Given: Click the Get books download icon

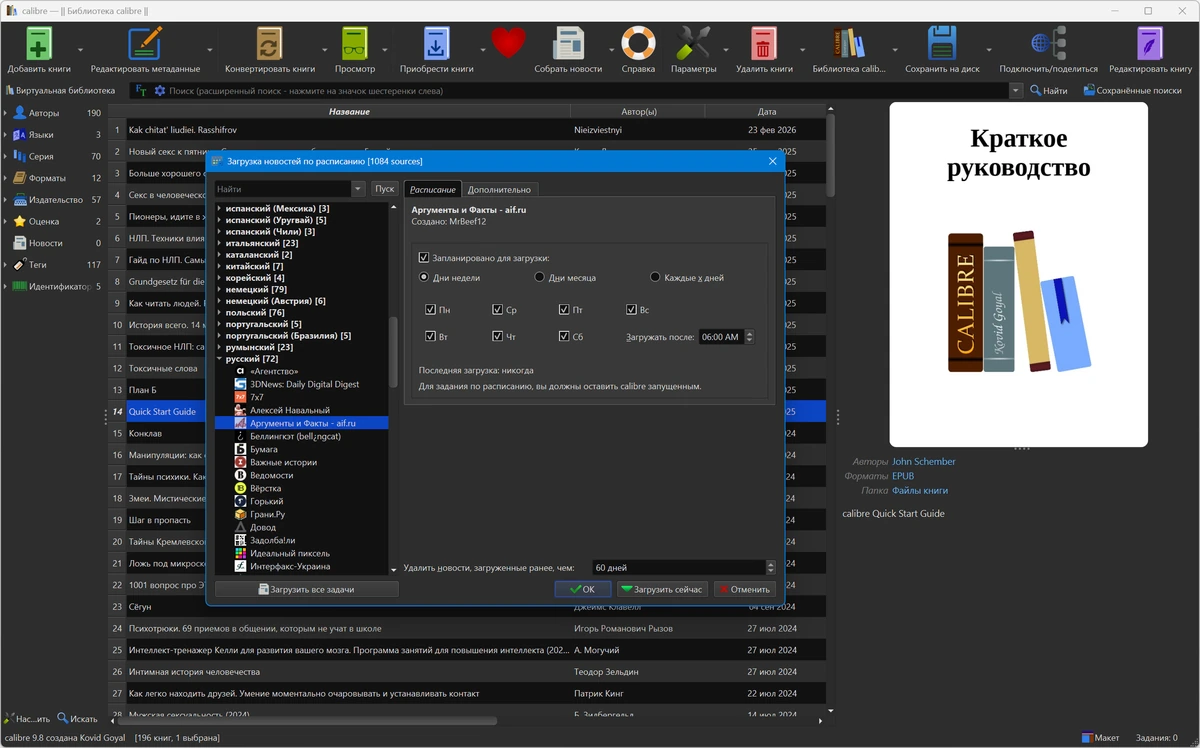Looking at the screenshot, I should click(x=437, y=44).
